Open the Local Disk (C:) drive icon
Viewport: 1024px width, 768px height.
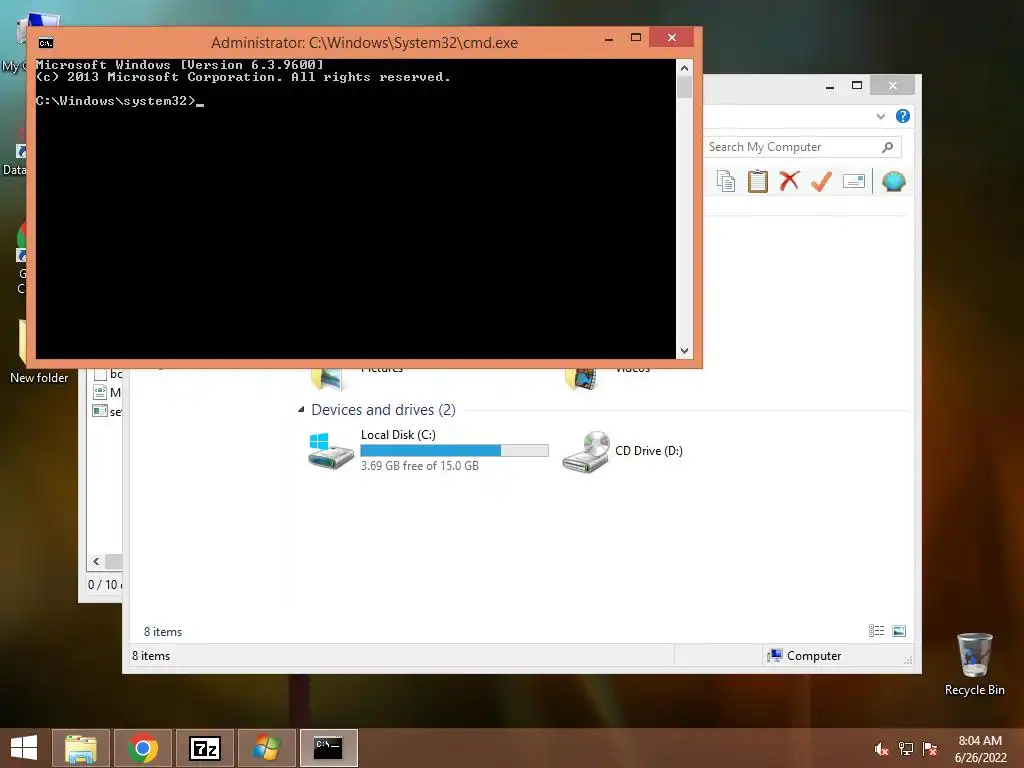330,451
